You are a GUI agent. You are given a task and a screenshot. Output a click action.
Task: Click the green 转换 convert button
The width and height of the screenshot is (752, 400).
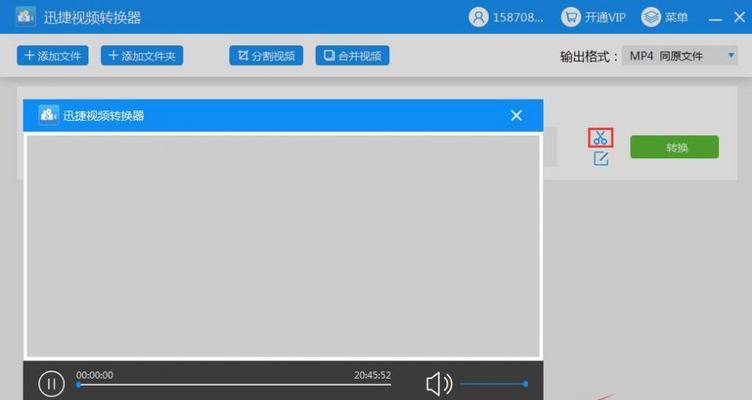(x=674, y=147)
